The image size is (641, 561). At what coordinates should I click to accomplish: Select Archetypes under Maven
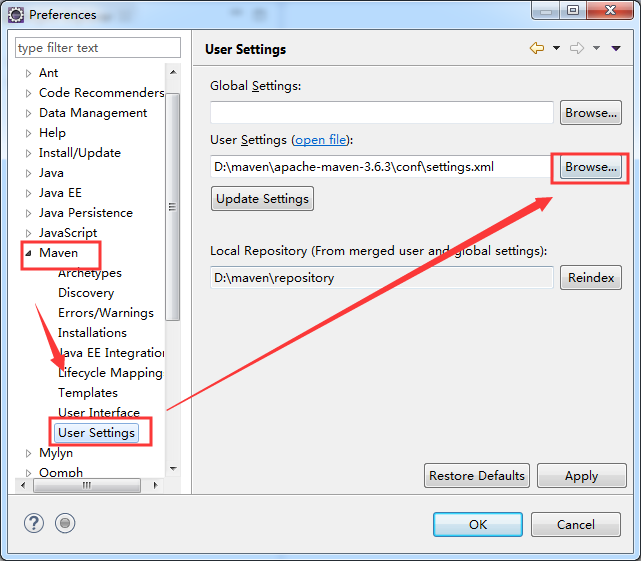(90, 273)
